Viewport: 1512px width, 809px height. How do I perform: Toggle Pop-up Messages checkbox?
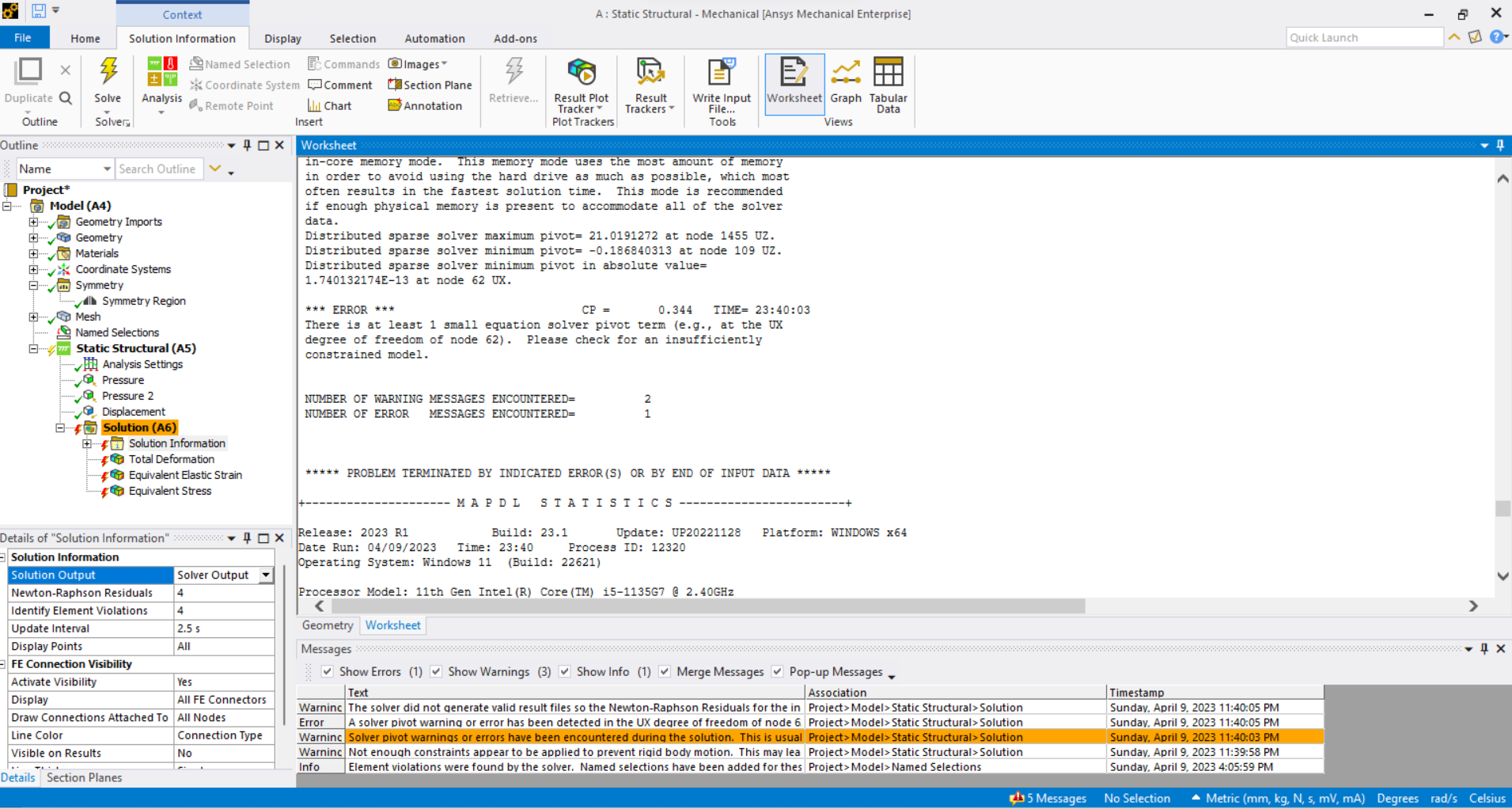(777, 671)
